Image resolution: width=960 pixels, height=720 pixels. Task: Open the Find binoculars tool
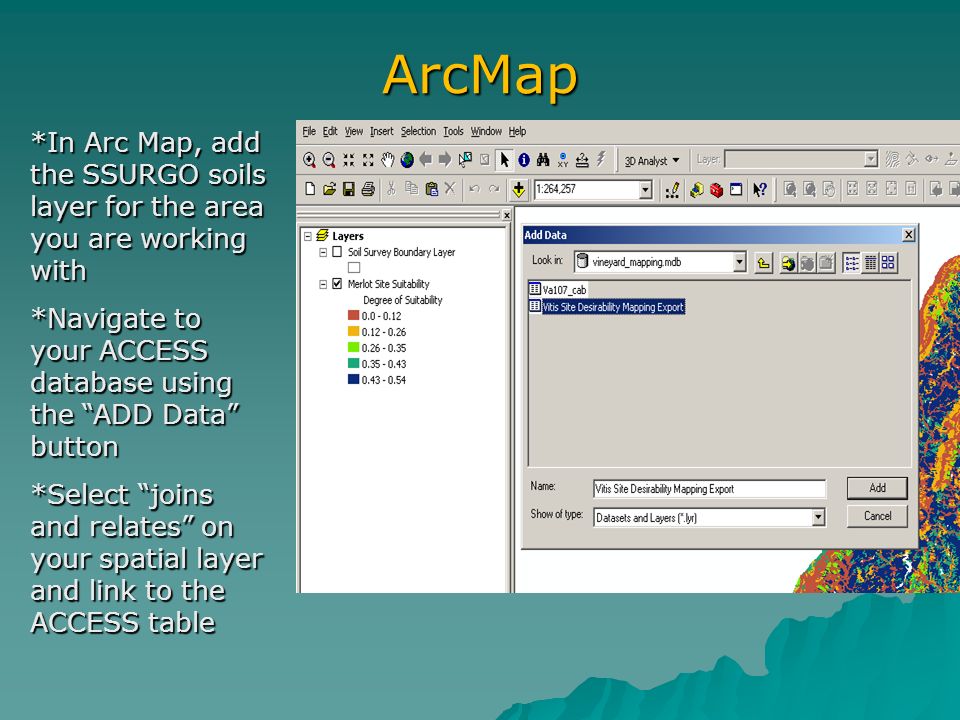[x=543, y=160]
